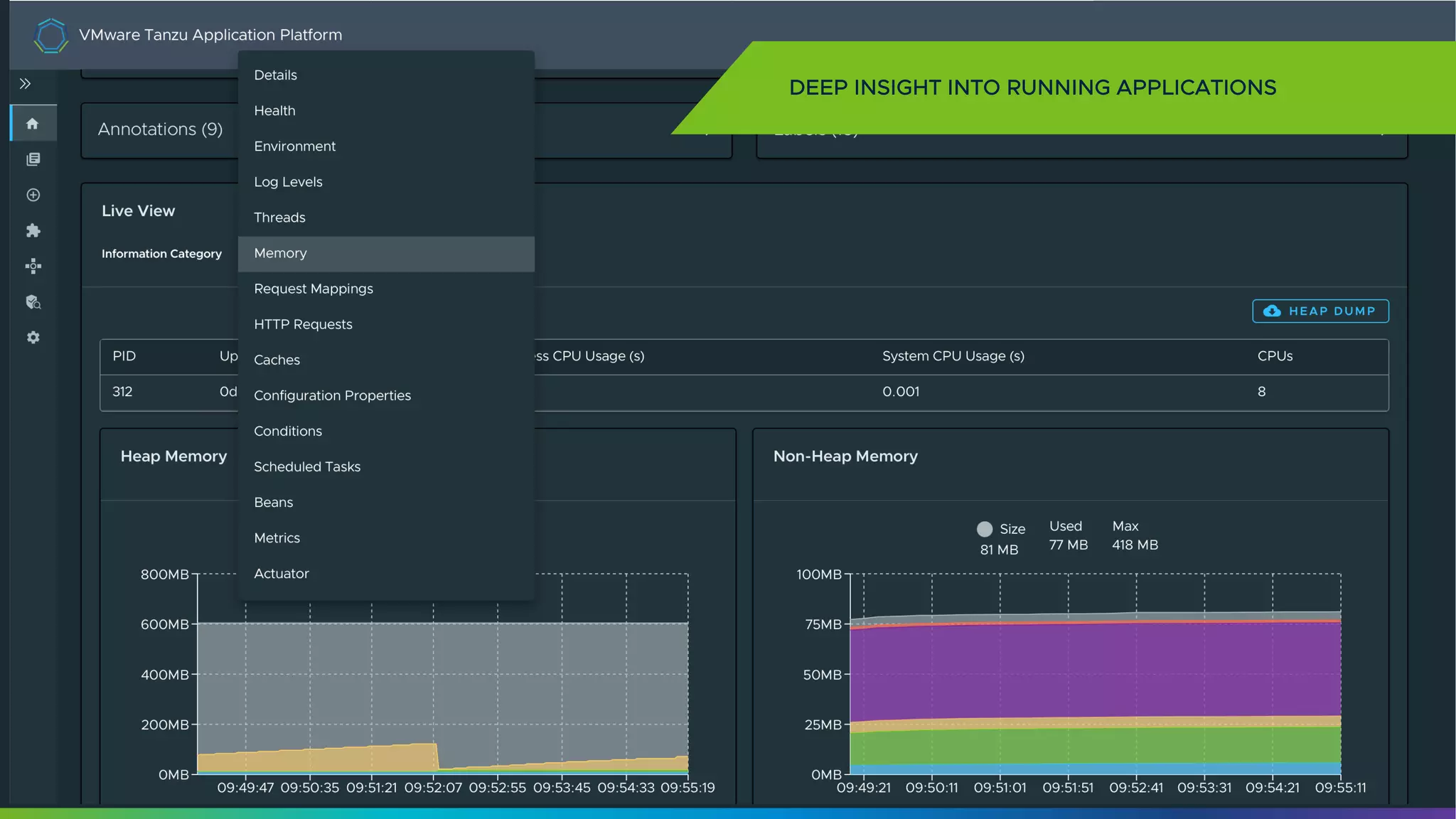Viewport: 1456px width, 819px height.
Task: Go to the Home sidebar icon
Action: 33,124
